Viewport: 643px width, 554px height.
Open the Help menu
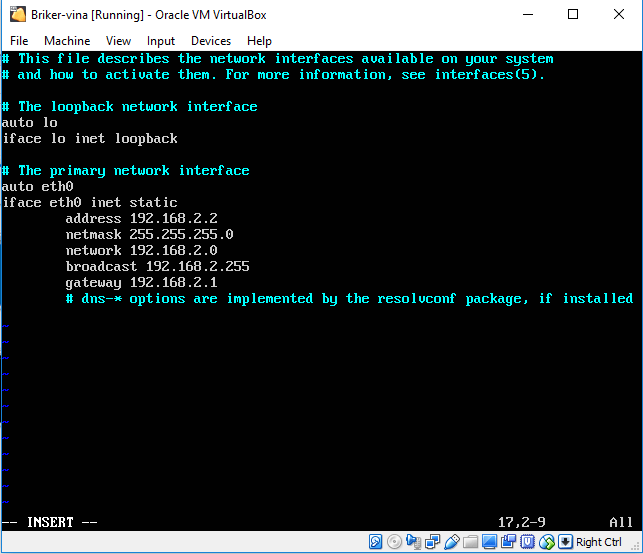[259, 41]
